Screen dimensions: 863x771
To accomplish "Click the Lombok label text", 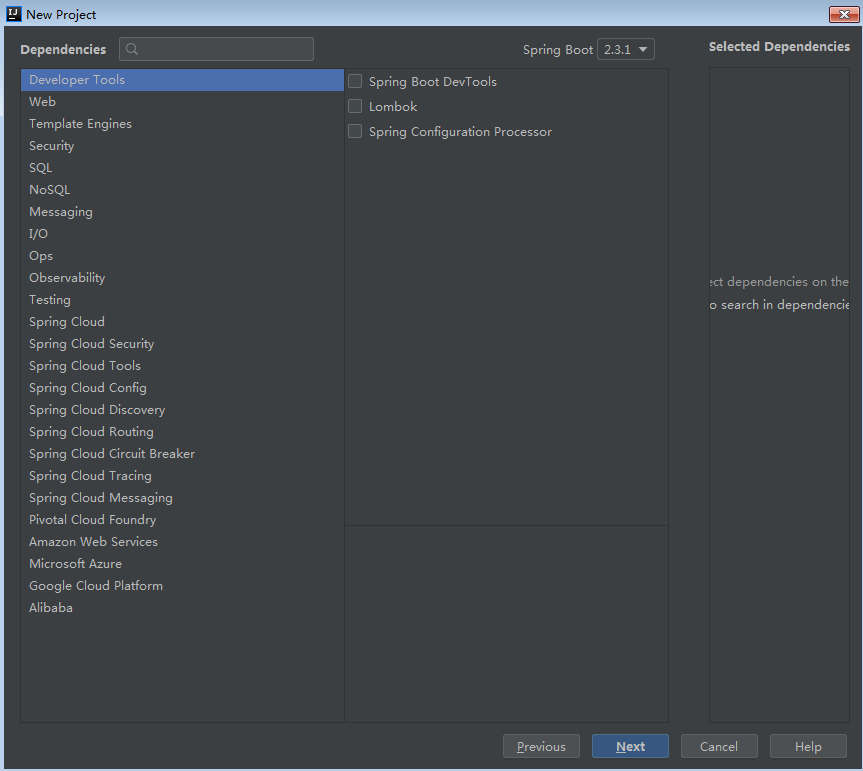I will (393, 107).
